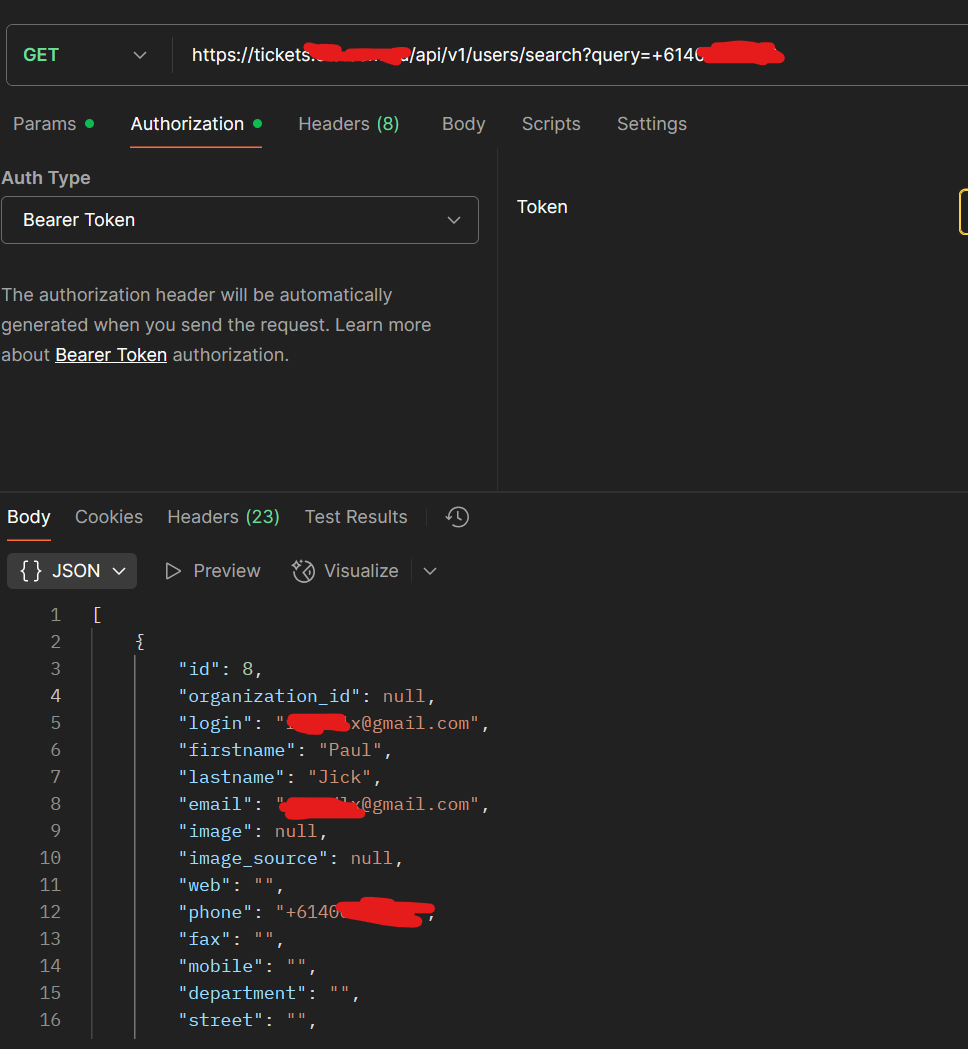Click the response history clock icon

(x=458, y=517)
